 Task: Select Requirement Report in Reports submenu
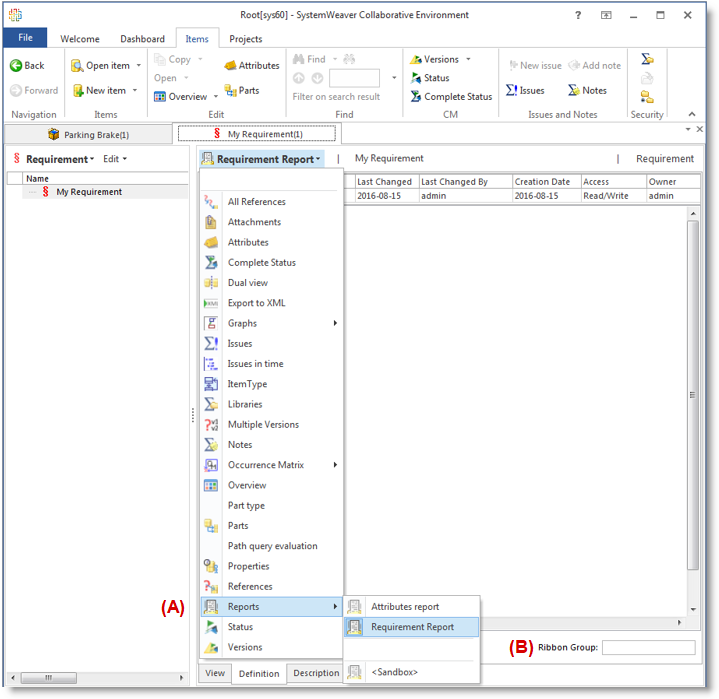click(x=411, y=627)
